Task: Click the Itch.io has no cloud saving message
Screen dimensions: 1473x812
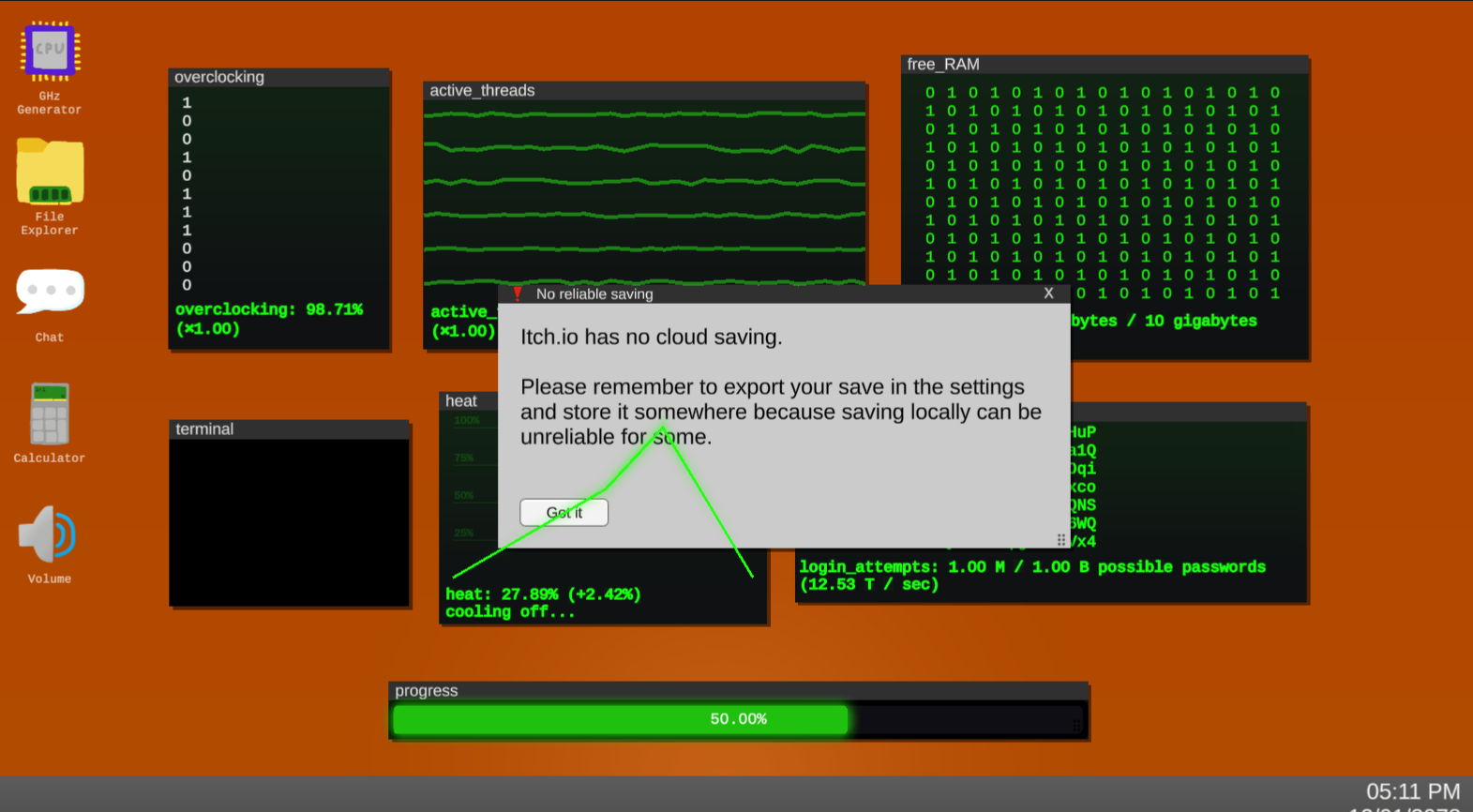Action: tap(652, 338)
